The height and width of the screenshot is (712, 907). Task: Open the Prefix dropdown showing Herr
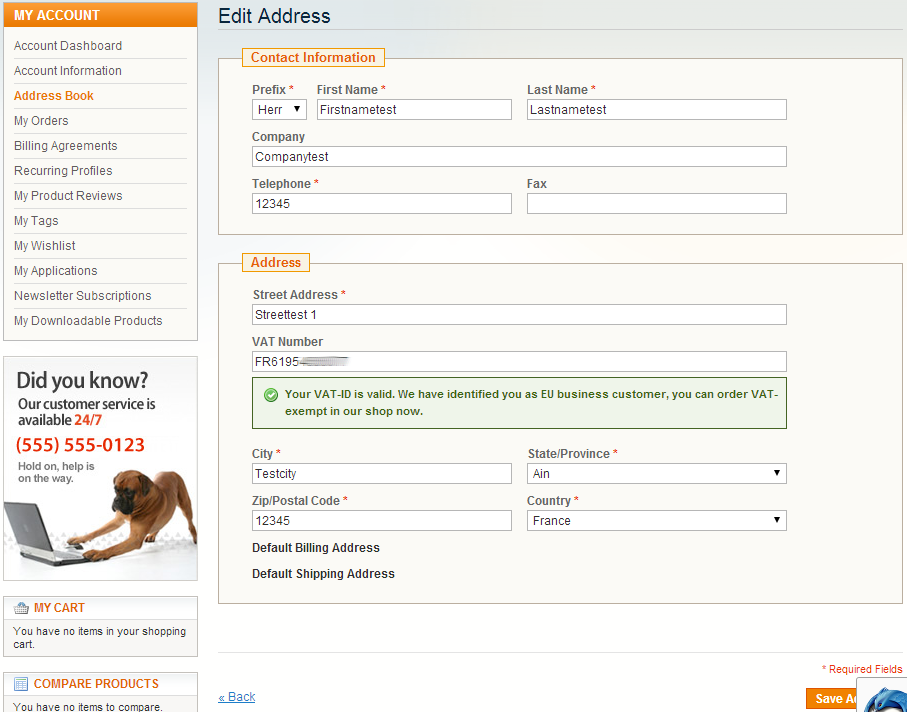(x=279, y=109)
